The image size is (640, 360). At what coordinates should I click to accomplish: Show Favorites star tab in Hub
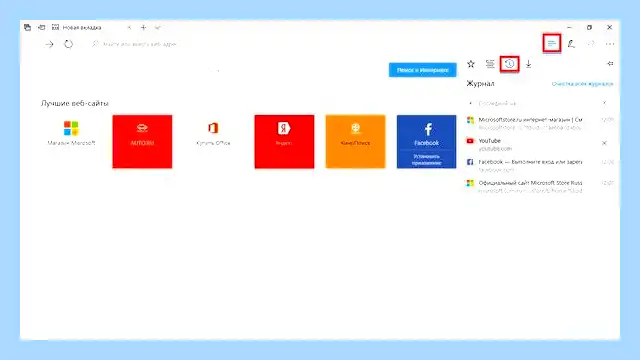click(471, 64)
